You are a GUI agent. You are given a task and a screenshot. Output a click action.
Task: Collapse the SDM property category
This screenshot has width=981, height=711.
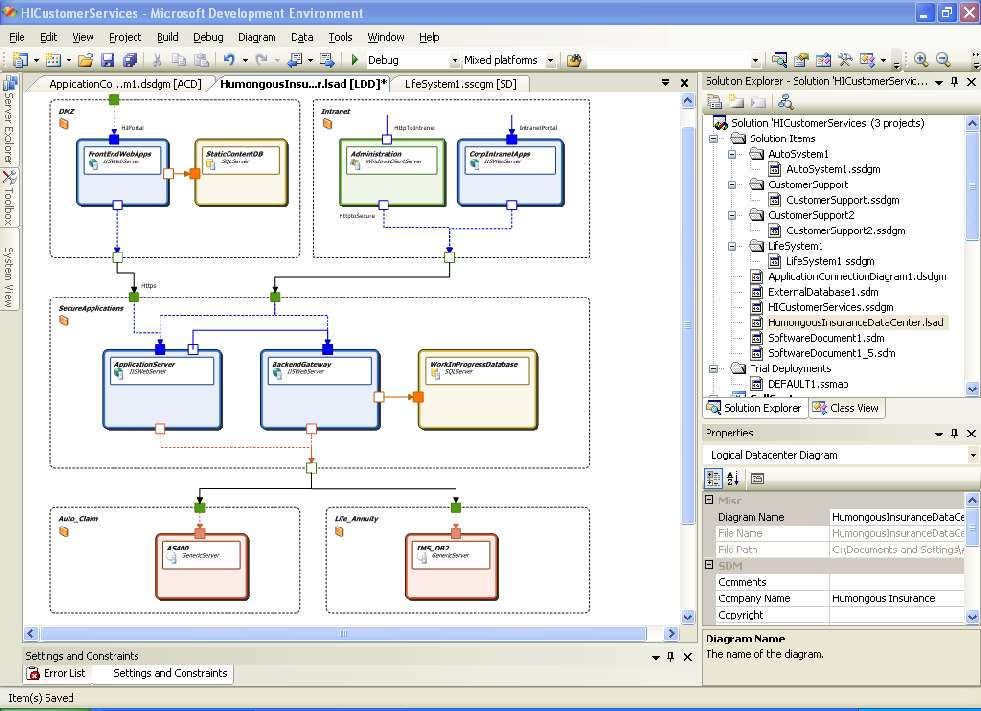[709, 565]
